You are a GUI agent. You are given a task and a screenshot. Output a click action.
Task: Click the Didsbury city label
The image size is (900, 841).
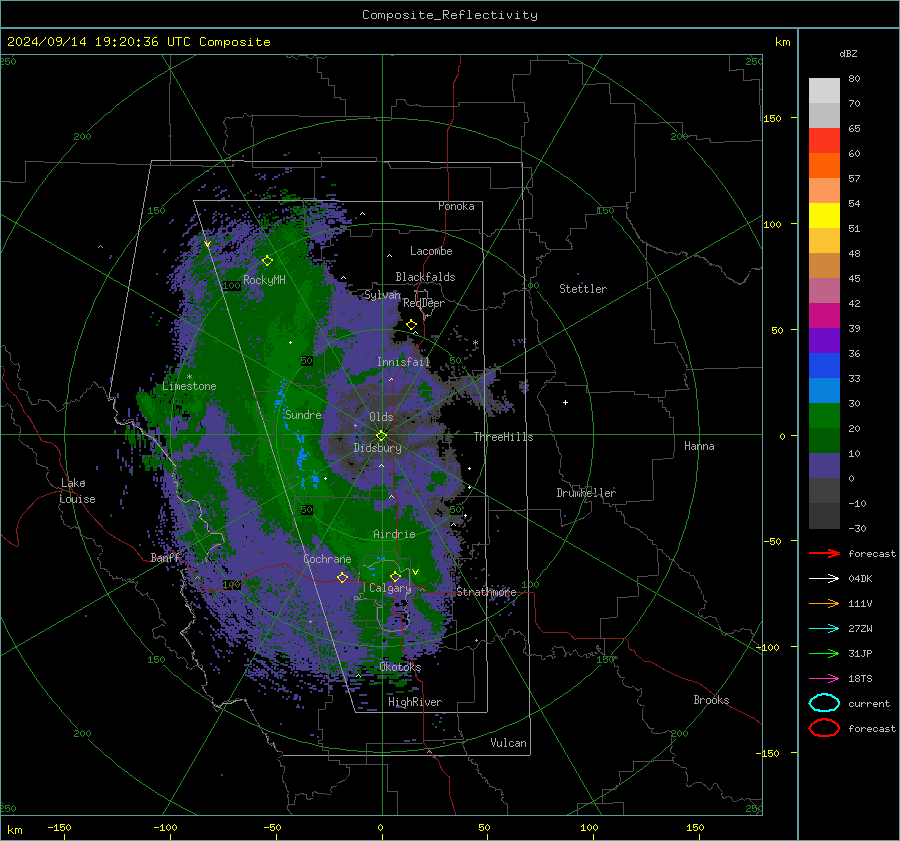pos(378,448)
